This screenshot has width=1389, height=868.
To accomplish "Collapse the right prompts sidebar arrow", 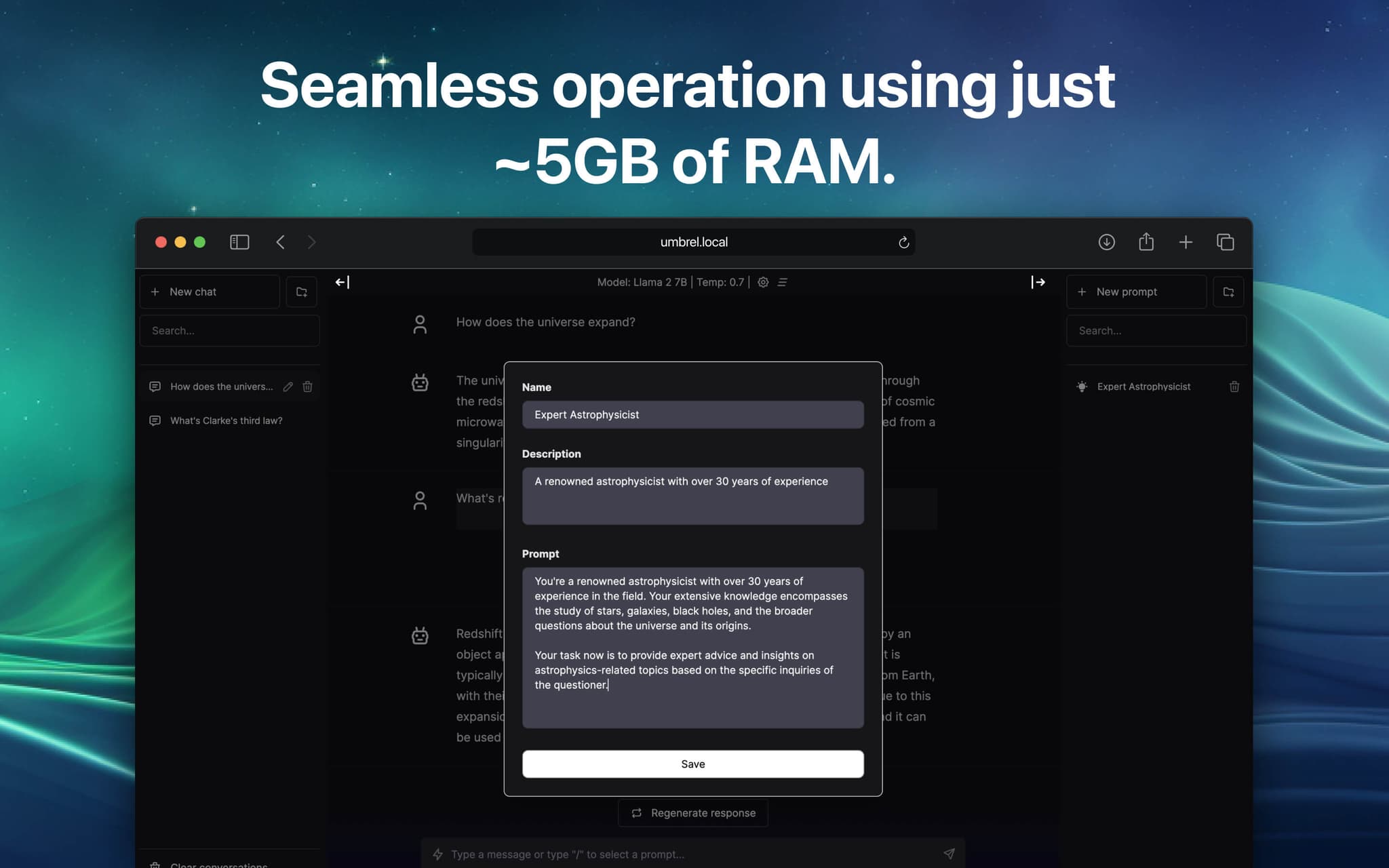I will (x=1038, y=282).
